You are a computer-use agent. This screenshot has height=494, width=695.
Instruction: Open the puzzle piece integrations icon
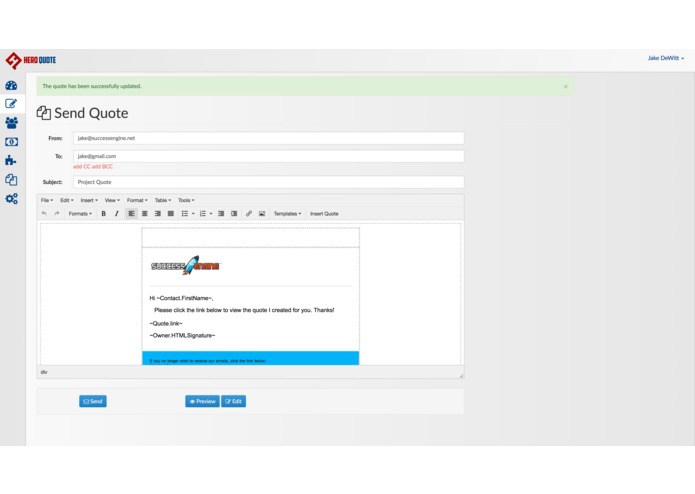click(x=11, y=160)
